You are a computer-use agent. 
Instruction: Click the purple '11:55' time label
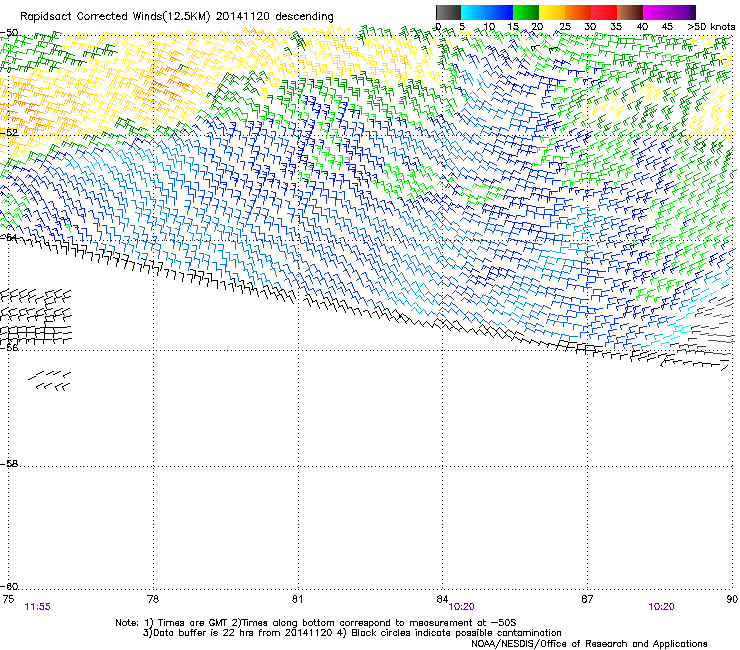[37, 607]
